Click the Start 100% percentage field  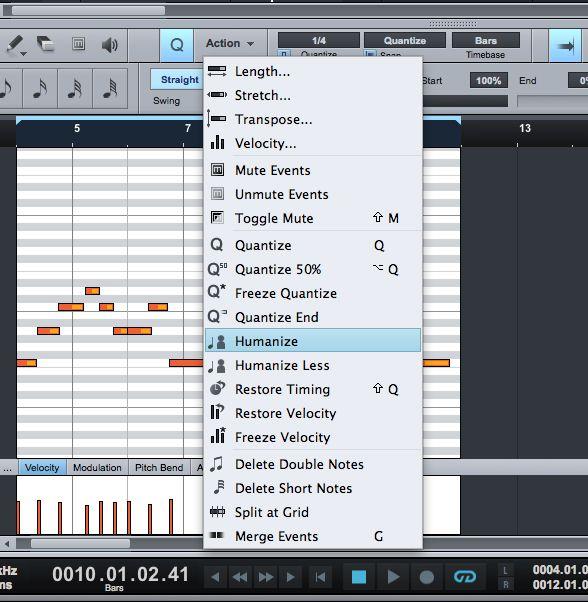click(488, 81)
